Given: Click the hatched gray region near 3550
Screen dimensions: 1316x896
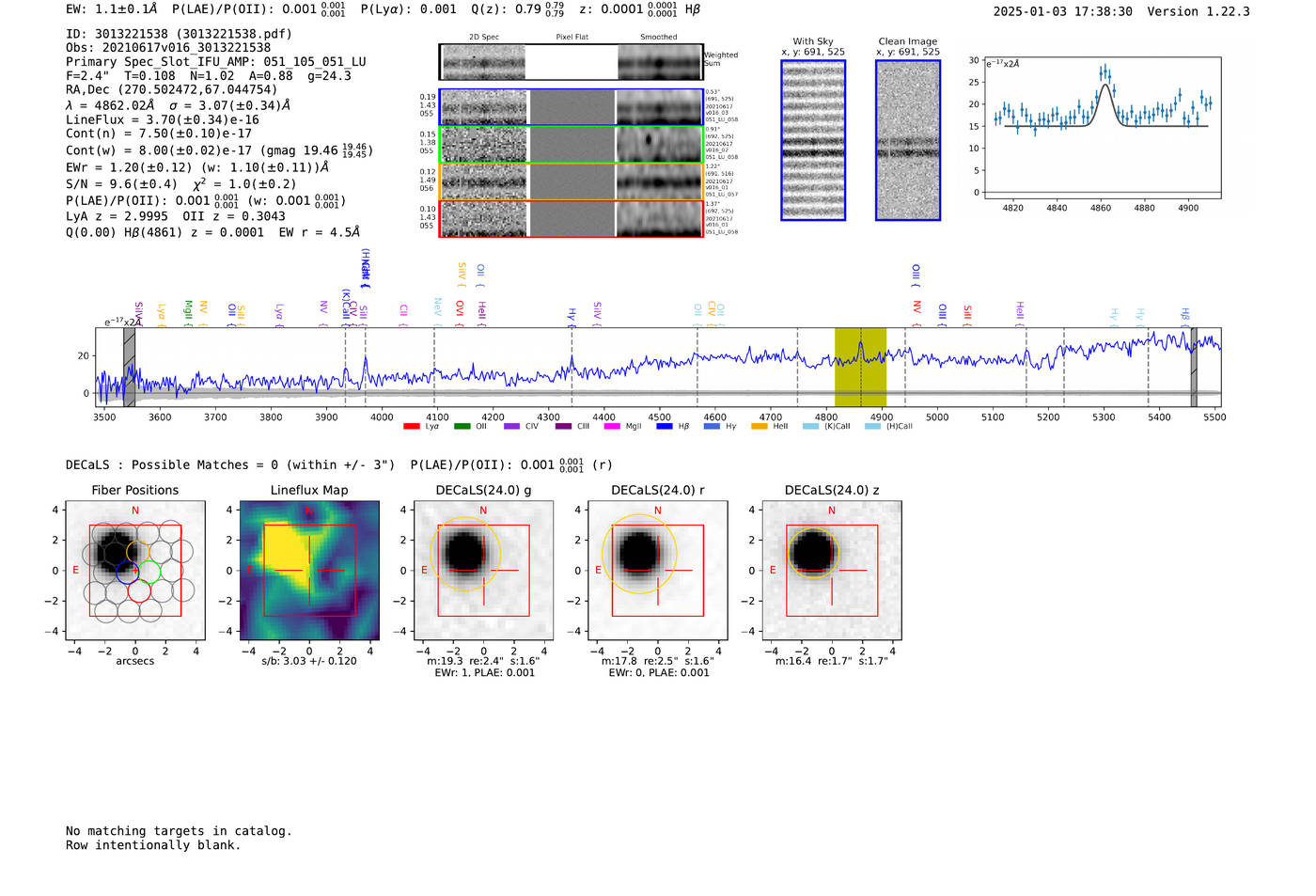Looking at the screenshot, I should tap(130, 367).
